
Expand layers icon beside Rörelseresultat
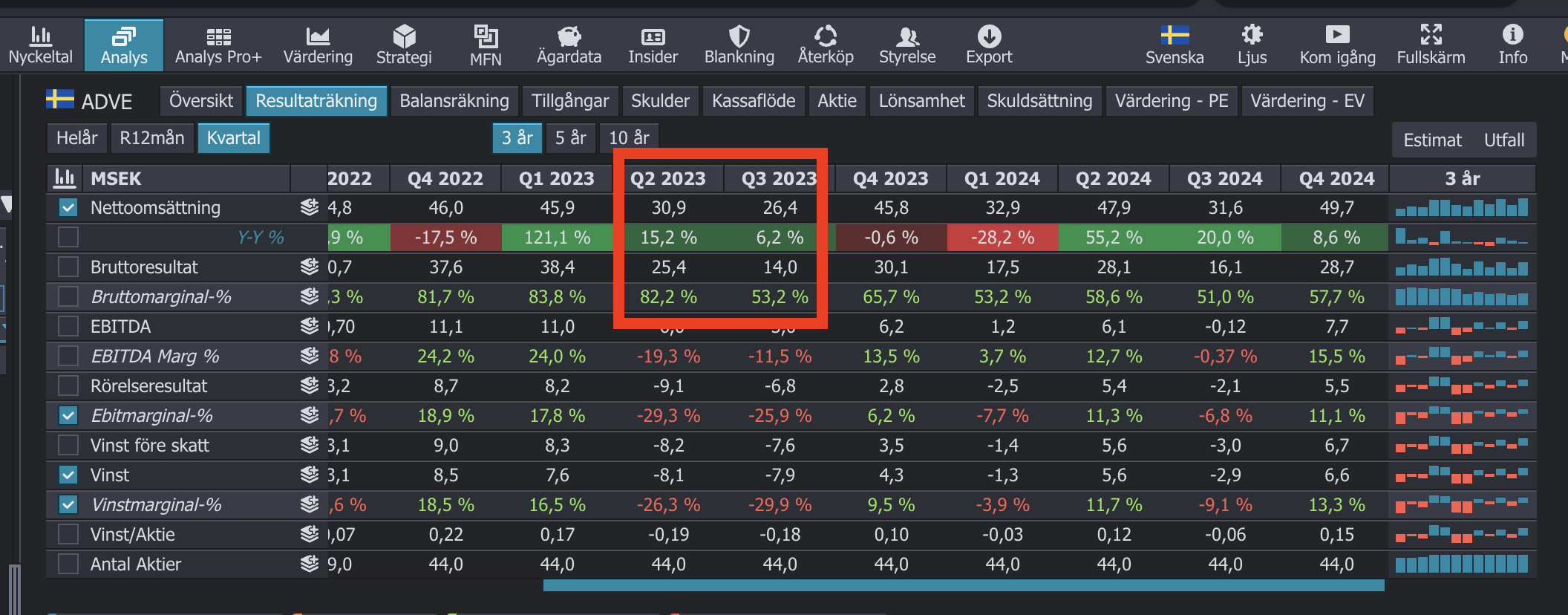pyautogui.click(x=310, y=385)
